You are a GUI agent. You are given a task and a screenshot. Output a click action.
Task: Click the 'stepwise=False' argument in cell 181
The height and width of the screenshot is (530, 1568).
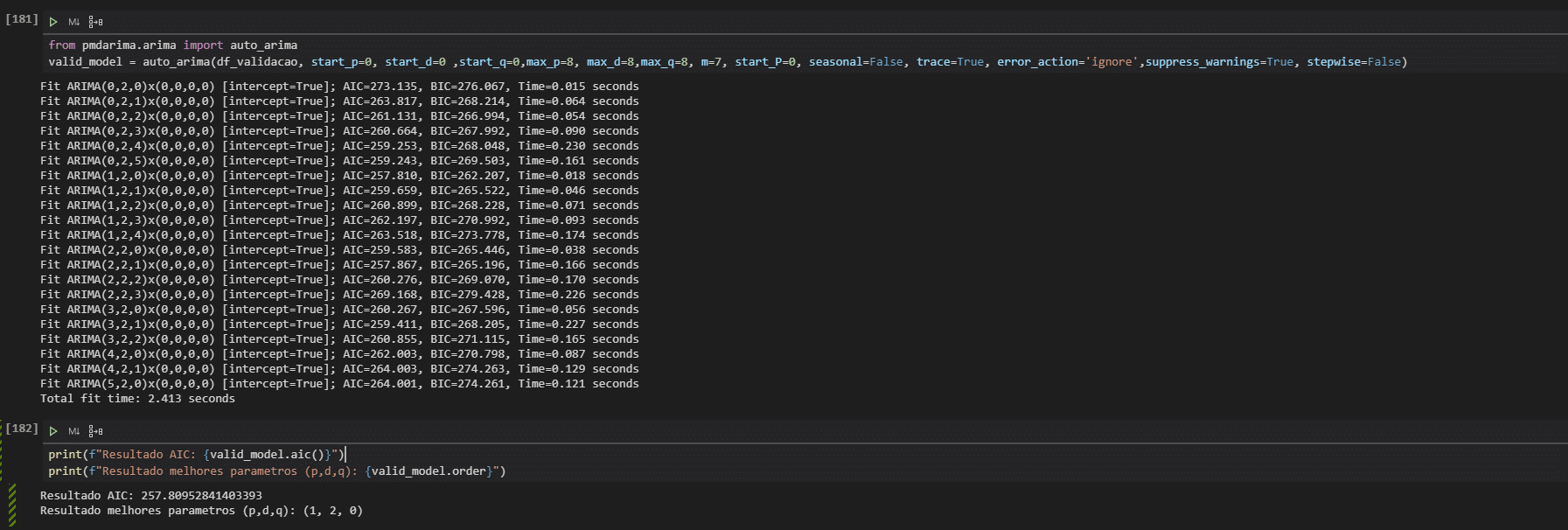click(x=1354, y=61)
